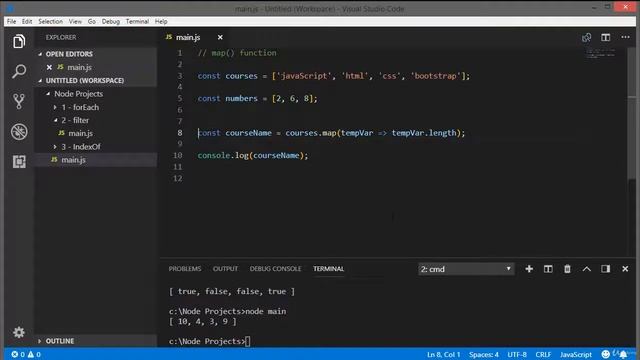Switch to the Problems panel tab

click(185, 269)
